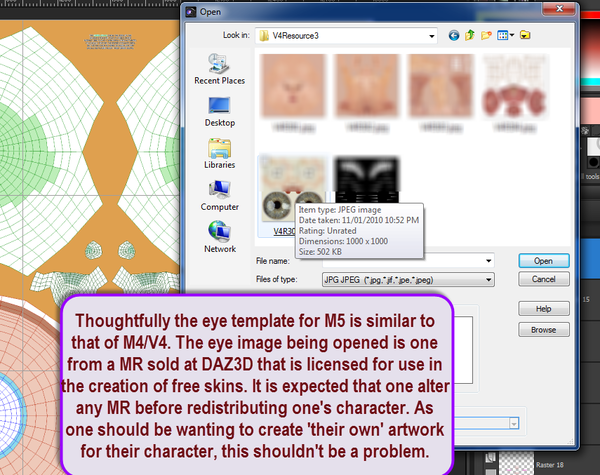Go back using the blue arrow icon
Image resolution: width=600 pixels, height=475 pixels.
click(x=454, y=36)
